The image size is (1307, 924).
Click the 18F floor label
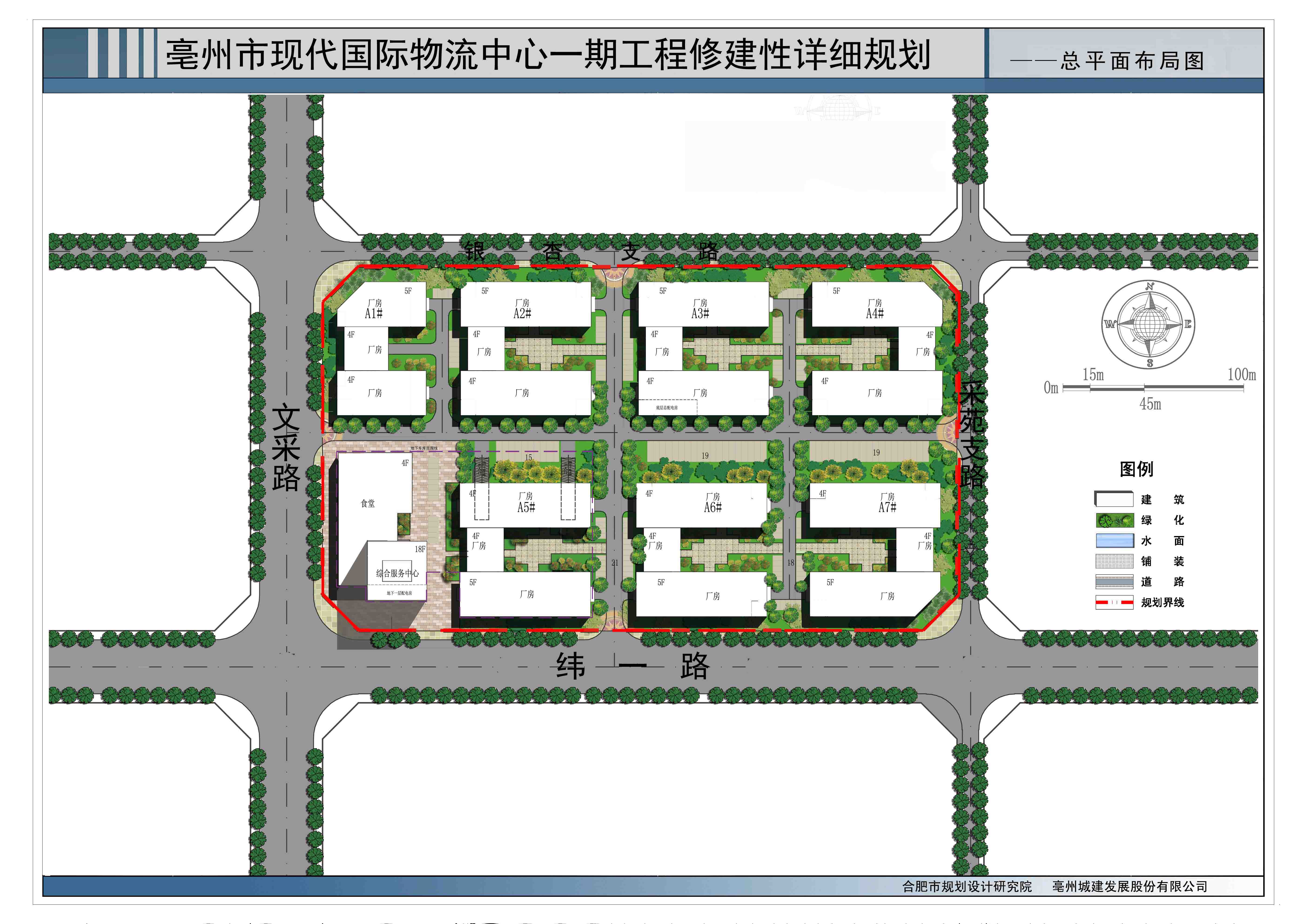[420, 549]
